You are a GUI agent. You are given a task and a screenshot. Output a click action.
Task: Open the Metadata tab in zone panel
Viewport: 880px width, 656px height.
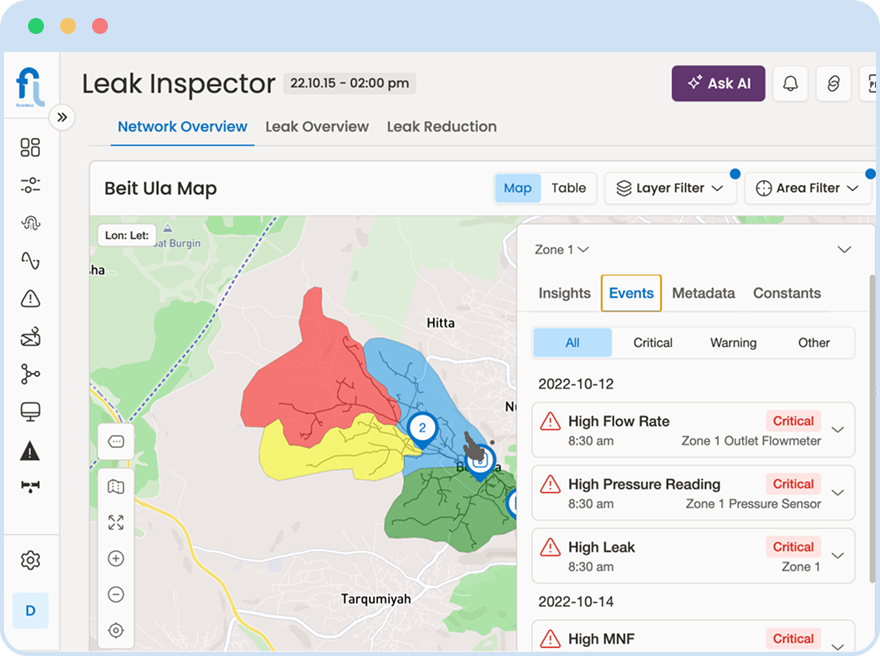[703, 293]
